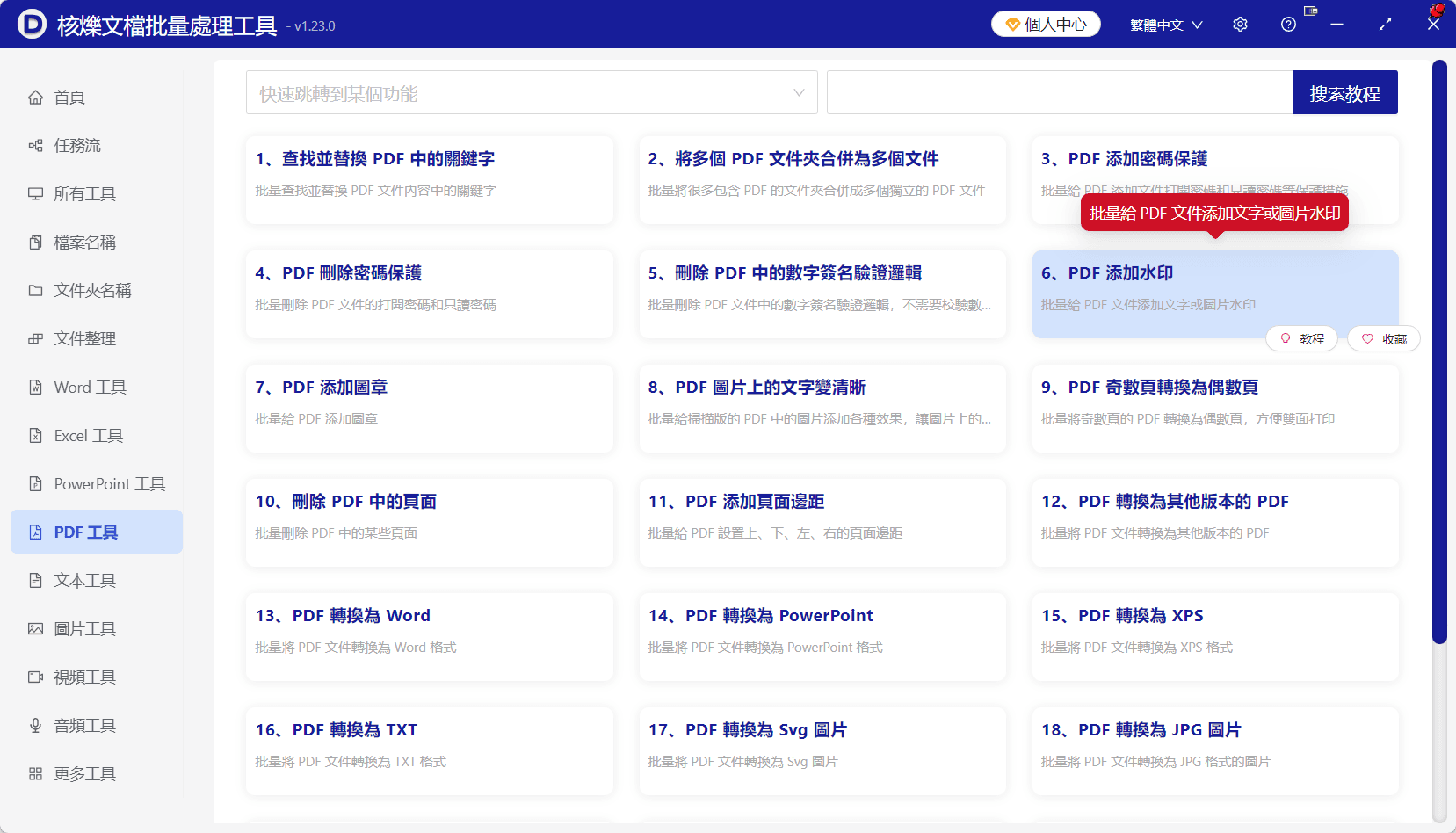
Task: Select Word 工具 sidebar label
Action: [x=91, y=387]
